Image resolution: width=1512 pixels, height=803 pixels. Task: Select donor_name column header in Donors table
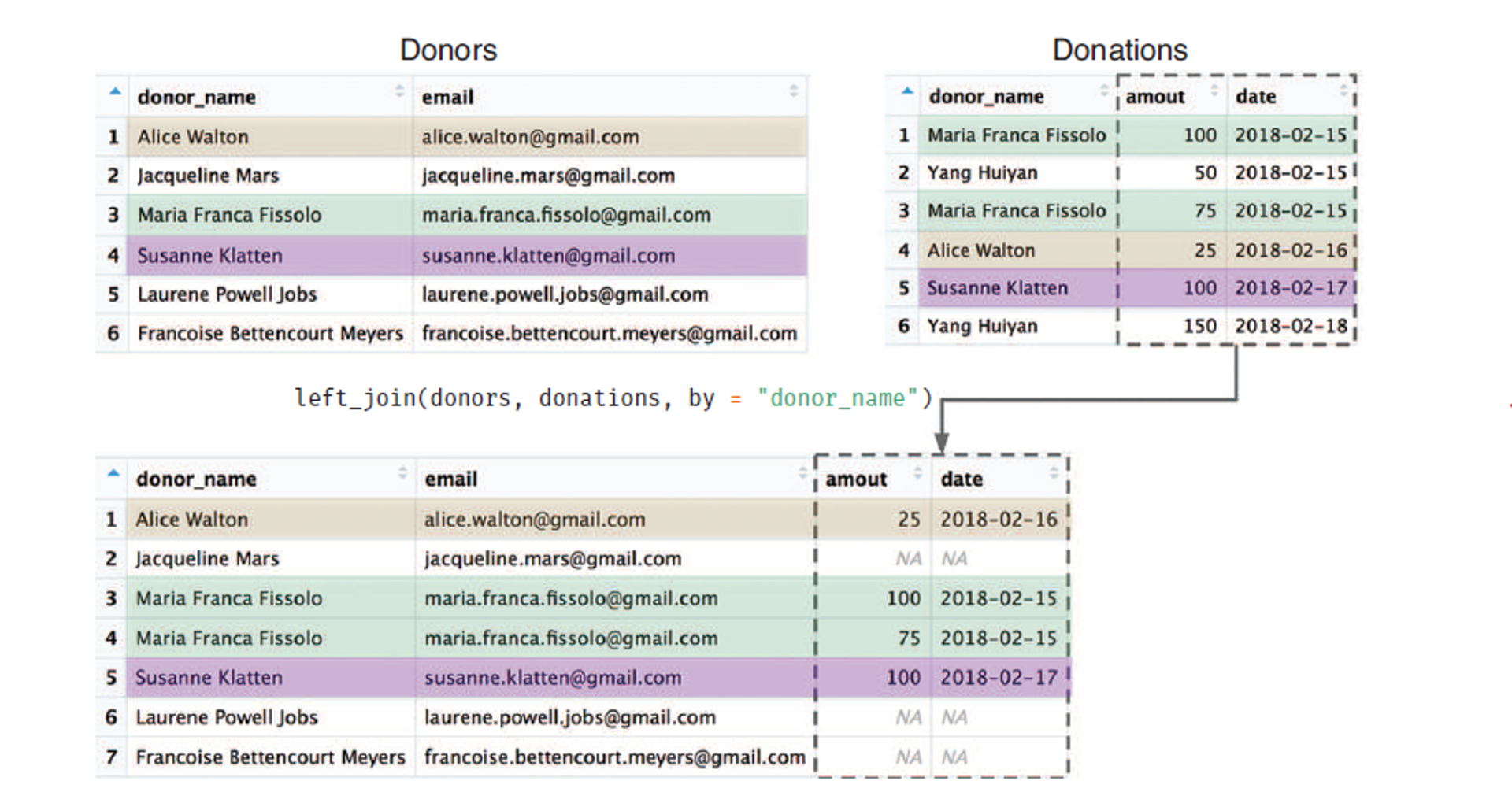point(196,97)
